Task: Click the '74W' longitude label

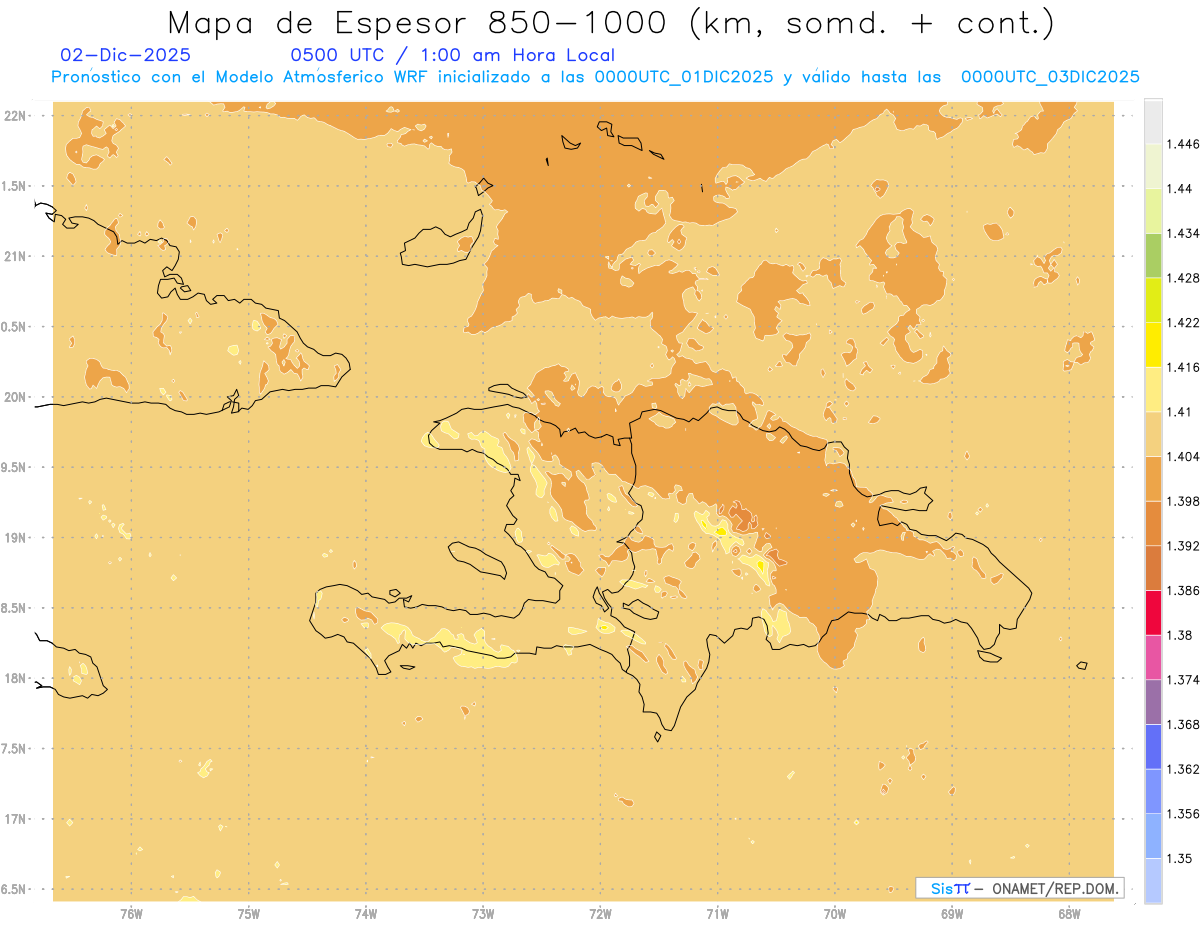Action: click(x=366, y=914)
